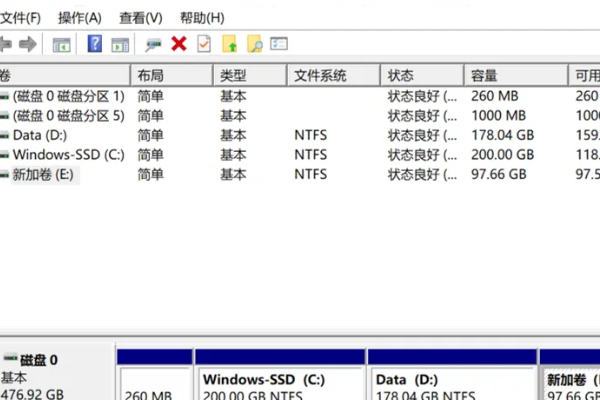600x400 pixels.
Task: Open the 帮助(H) menu
Action: click(201, 18)
